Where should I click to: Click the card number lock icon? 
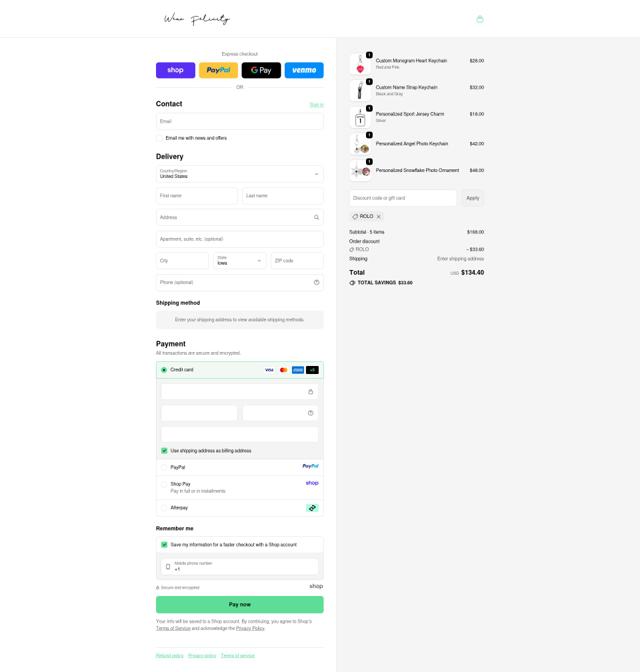coord(310,392)
